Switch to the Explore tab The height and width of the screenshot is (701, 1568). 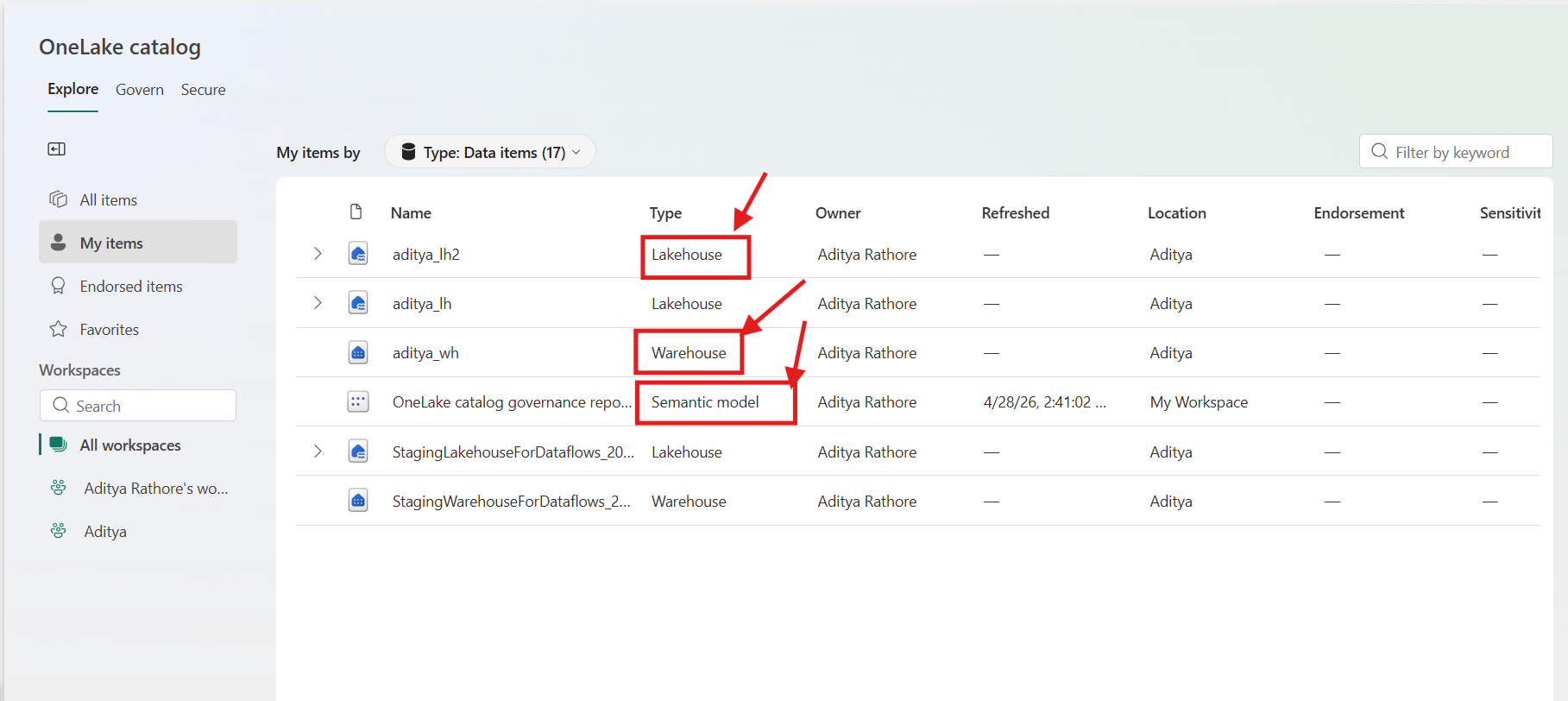tap(72, 89)
